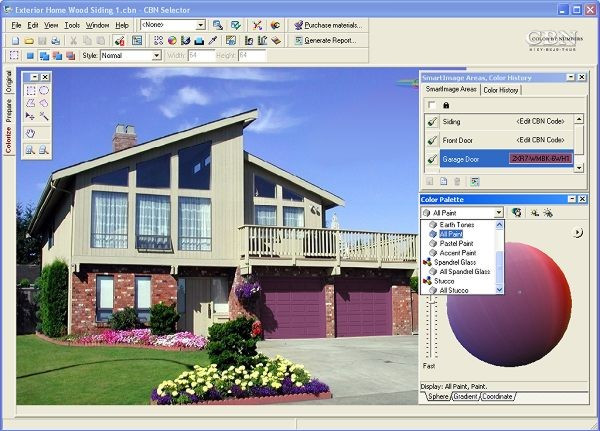Image resolution: width=600 pixels, height=431 pixels.
Task: Click the zoom in magnifier in toolbox
Action: (30, 150)
